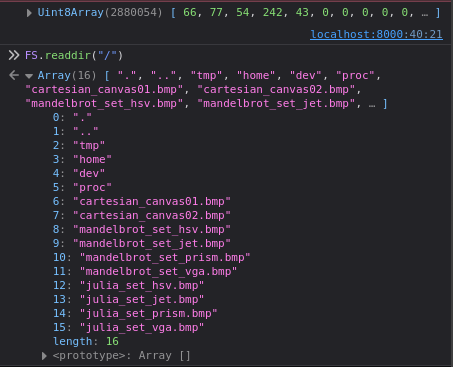The width and height of the screenshot is (453, 367).
Task: Click the return value arrow icon
Action: [14, 75]
